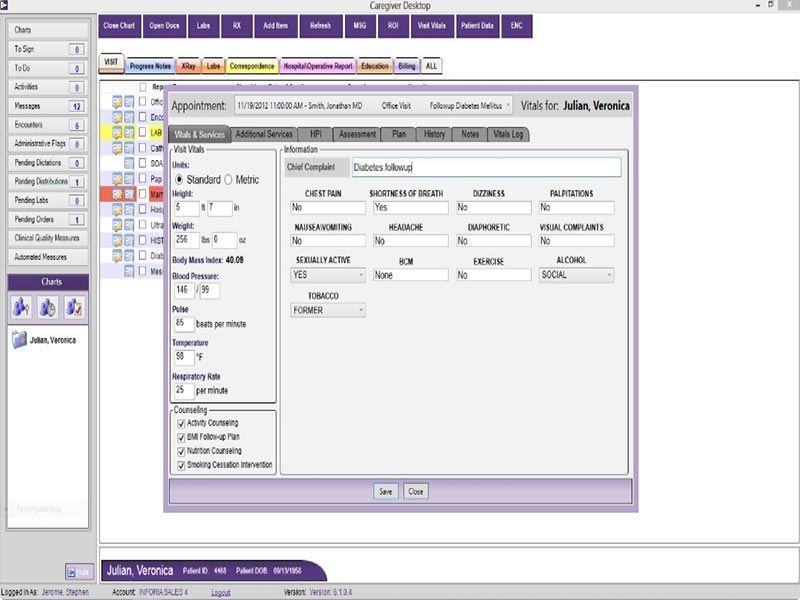Click the Temperature value field
The image size is (800, 600).
pyautogui.click(x=184, y=357)
